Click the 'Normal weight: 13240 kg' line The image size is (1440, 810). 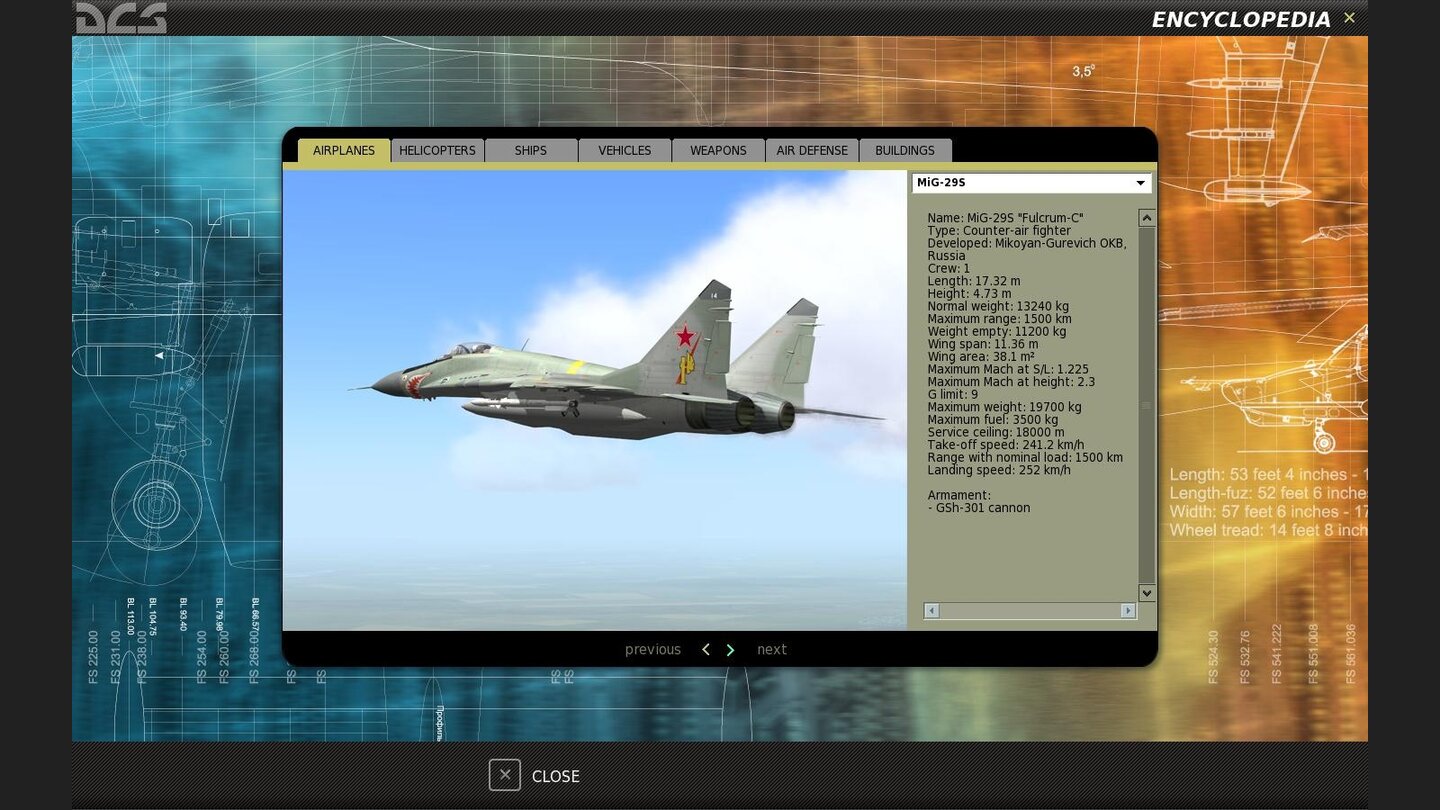coord(998,307)
